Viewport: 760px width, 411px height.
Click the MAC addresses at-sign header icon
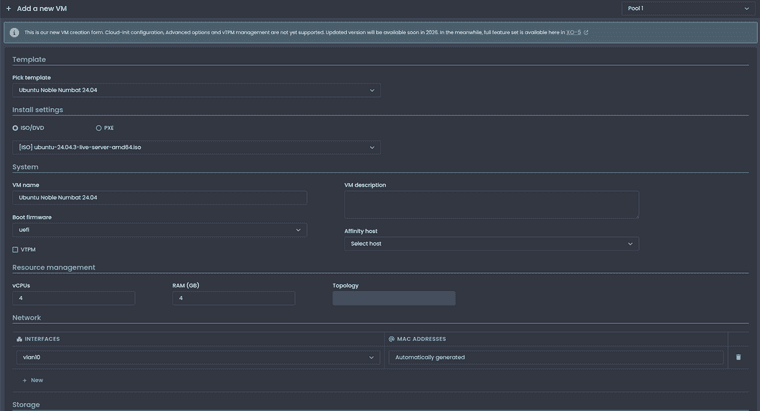(392, 339)
